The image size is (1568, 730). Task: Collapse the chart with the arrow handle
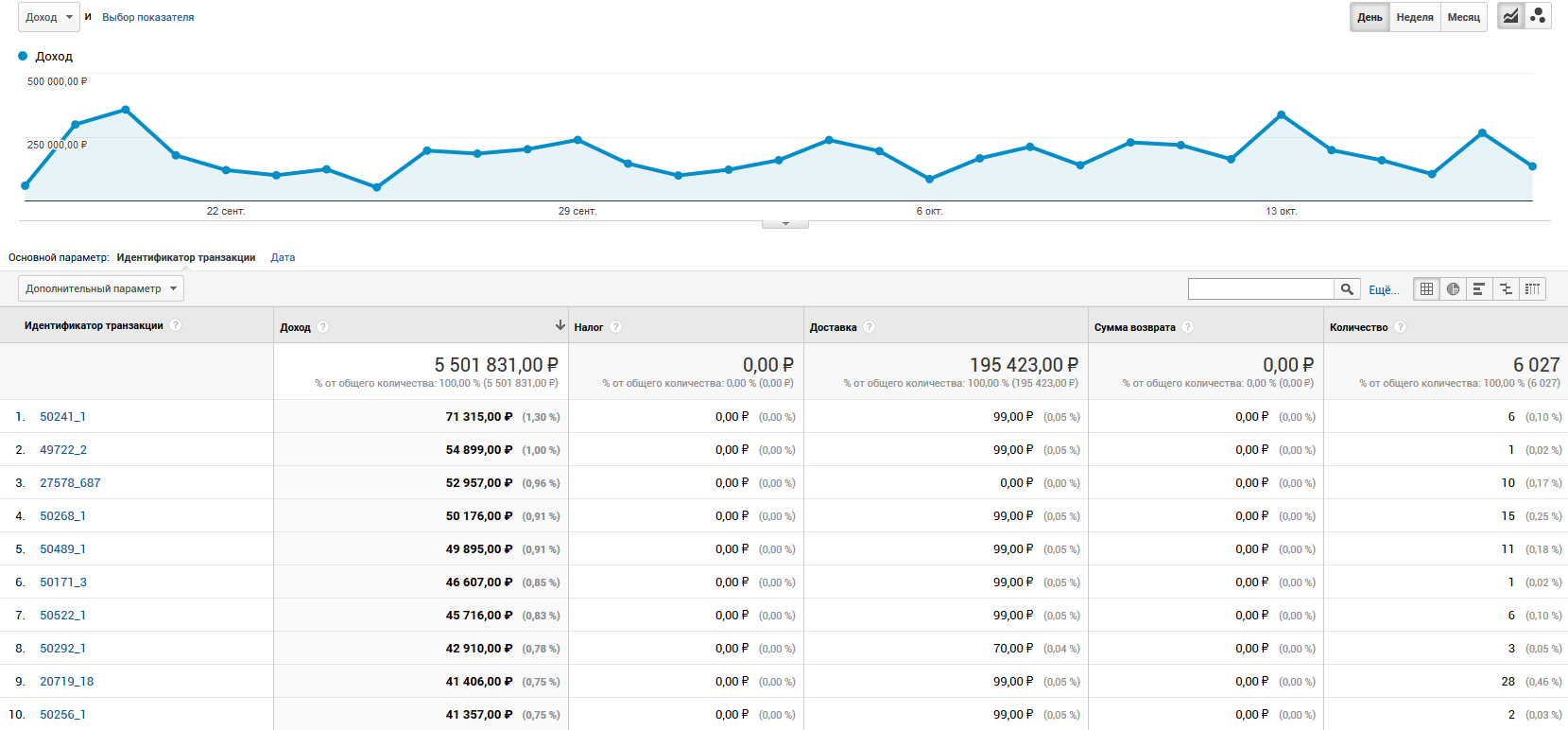pos(785,224)
